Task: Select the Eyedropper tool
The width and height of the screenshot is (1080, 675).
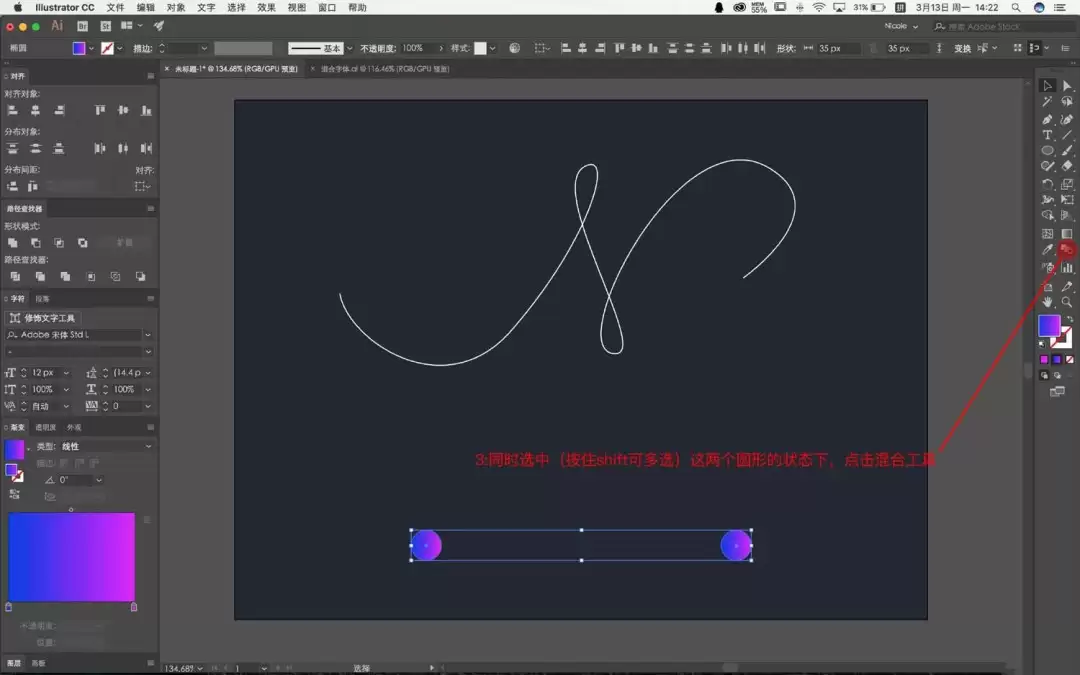Action: 1047,249
